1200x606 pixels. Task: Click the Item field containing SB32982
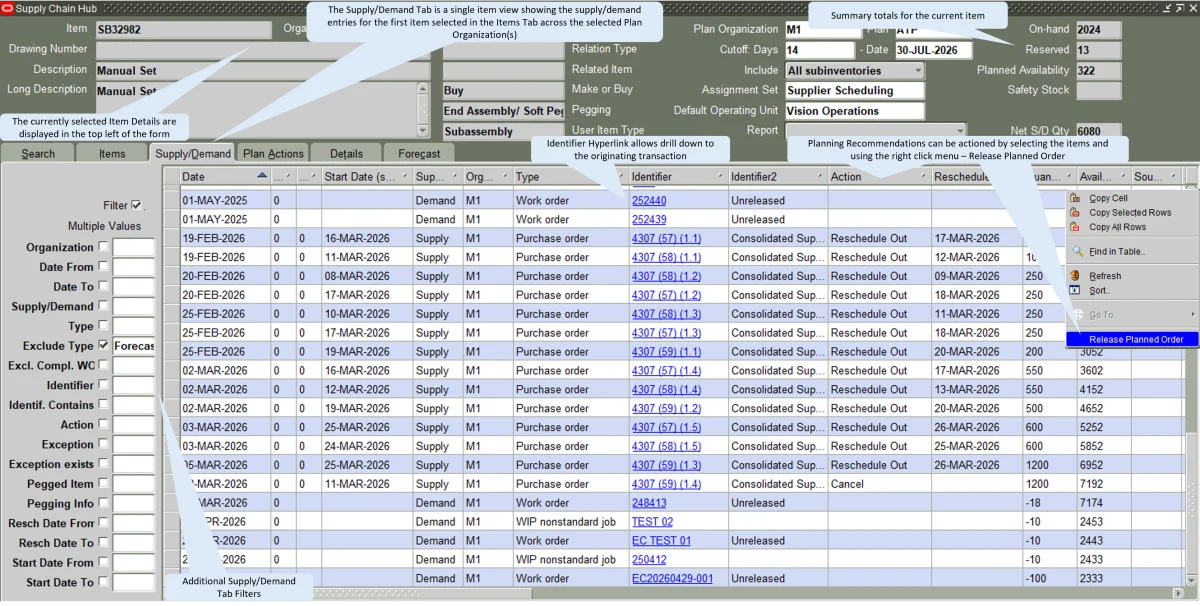click(183, 30)
